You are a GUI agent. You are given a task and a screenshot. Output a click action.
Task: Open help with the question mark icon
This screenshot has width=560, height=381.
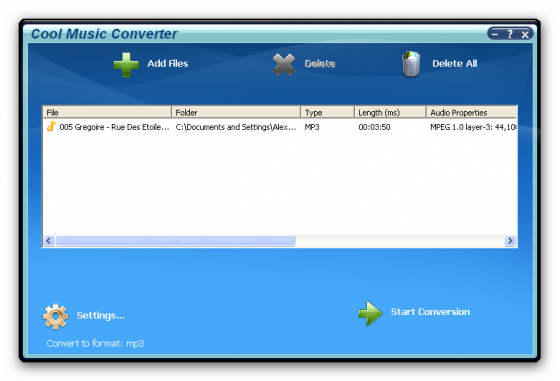[x=510, y=34]
